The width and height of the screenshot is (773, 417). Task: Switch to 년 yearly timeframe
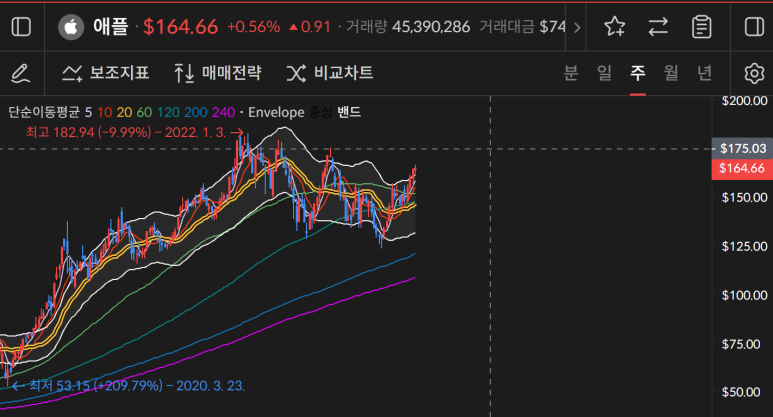pyautogui.click(x=704, y=73)
